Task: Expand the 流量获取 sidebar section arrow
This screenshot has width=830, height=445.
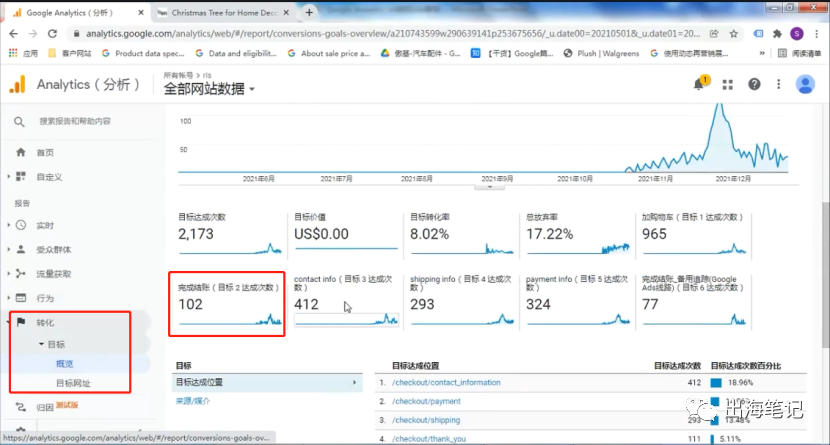Action: (8, 274)
